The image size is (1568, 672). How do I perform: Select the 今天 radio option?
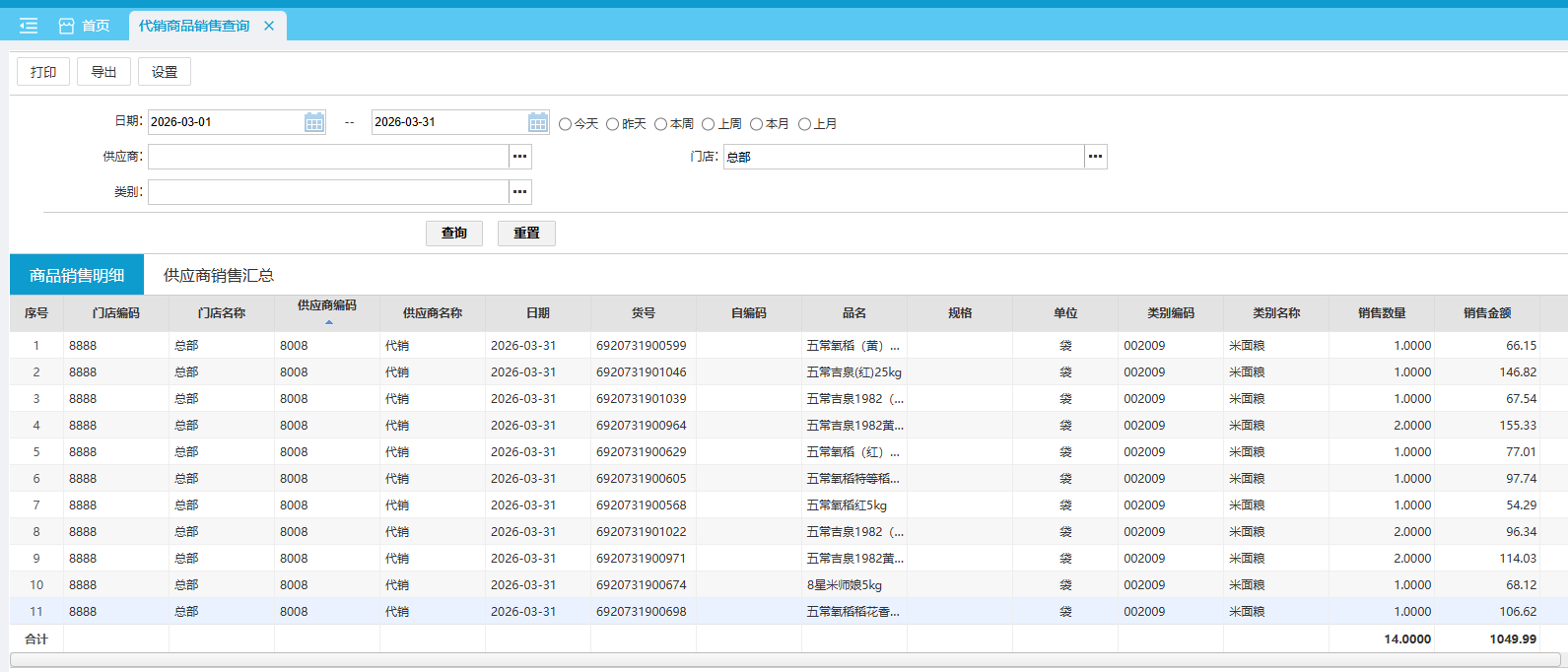pyautogui.click(x=566, y=124)
